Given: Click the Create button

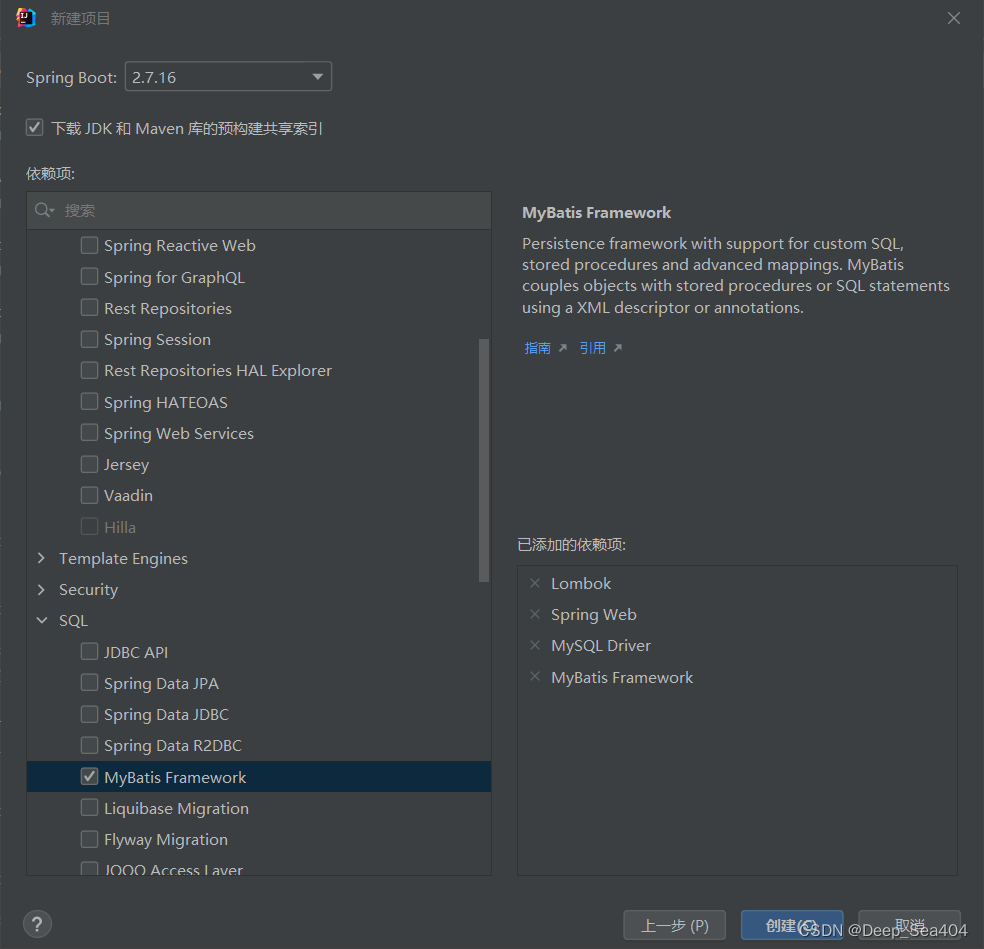Looking at the screenshot, I should (792, 925).
